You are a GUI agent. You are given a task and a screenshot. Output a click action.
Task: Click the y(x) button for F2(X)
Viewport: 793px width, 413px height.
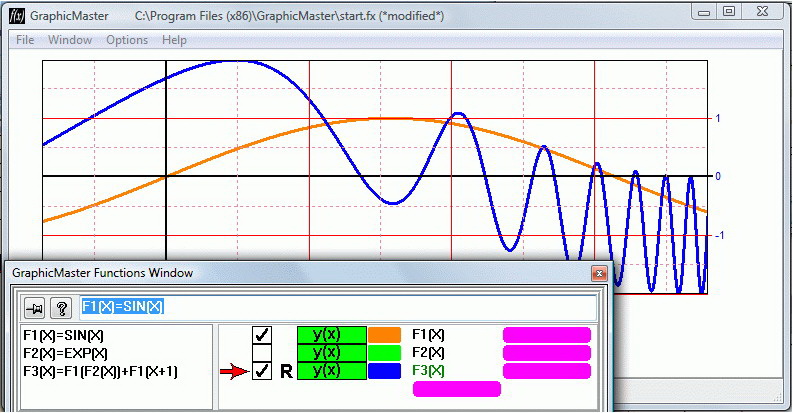point(332,353)
